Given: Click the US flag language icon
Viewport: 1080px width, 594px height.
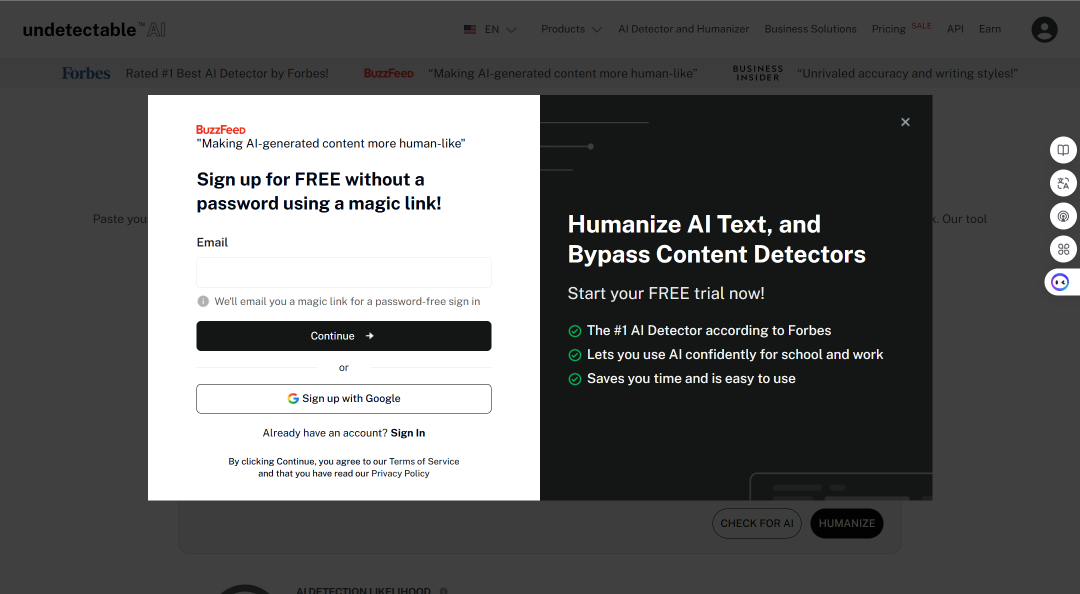Looking at the screenshot, I should pyautogui.click(x=470, y=30).
